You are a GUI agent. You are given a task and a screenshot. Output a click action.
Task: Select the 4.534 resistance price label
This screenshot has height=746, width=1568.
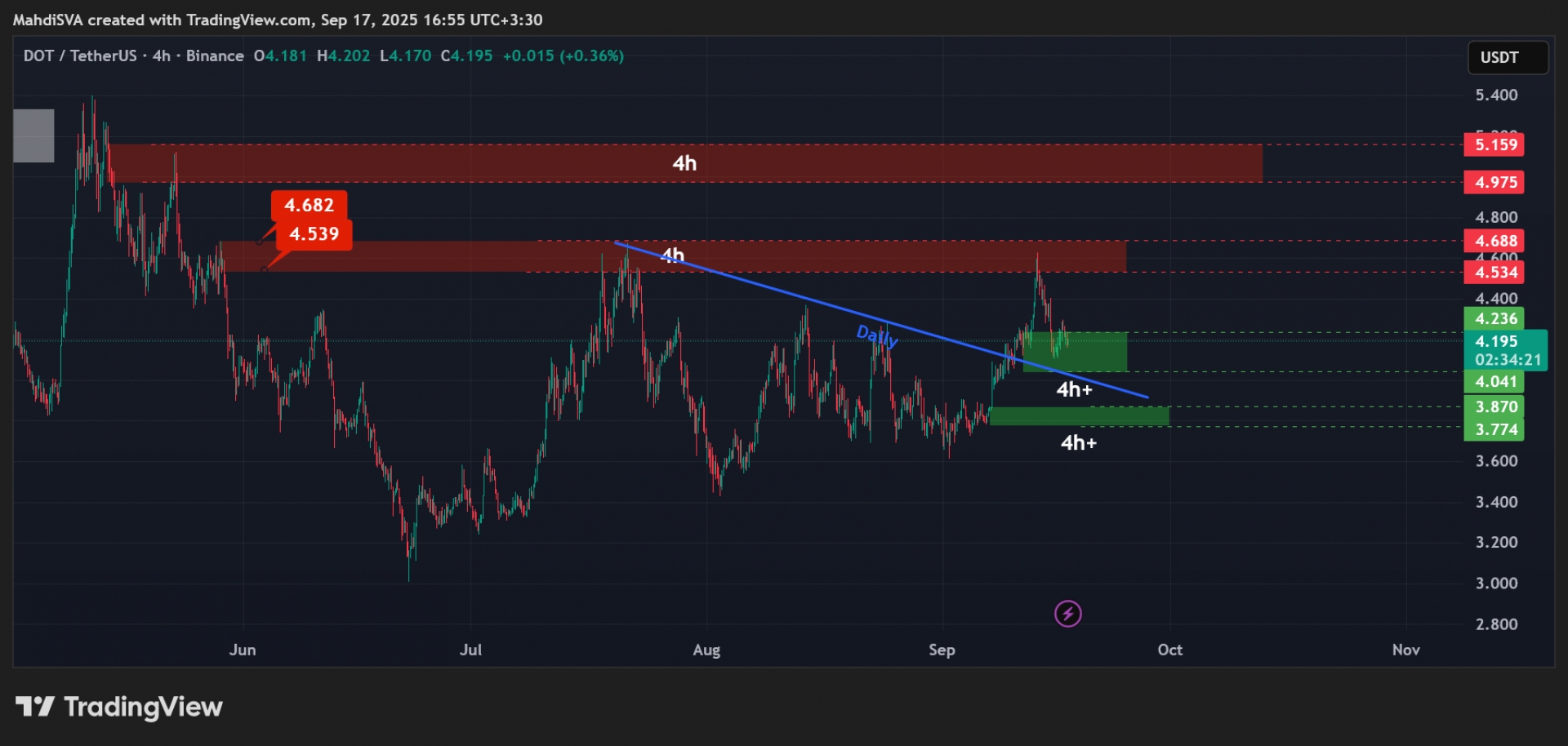[1494, 273]
